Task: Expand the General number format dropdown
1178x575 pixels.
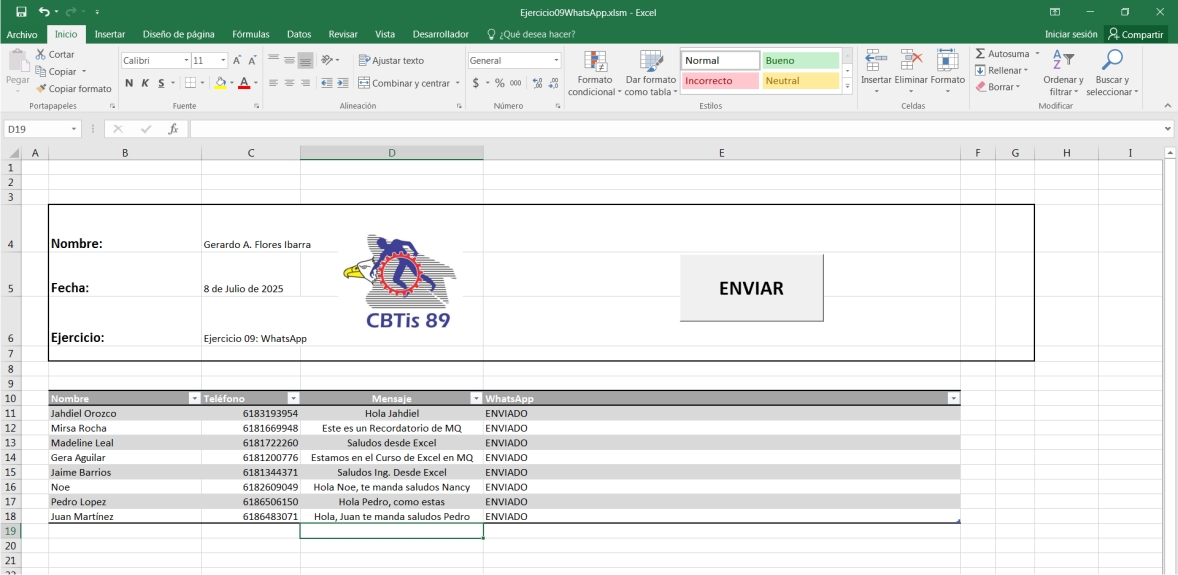Action: [556, 61]
